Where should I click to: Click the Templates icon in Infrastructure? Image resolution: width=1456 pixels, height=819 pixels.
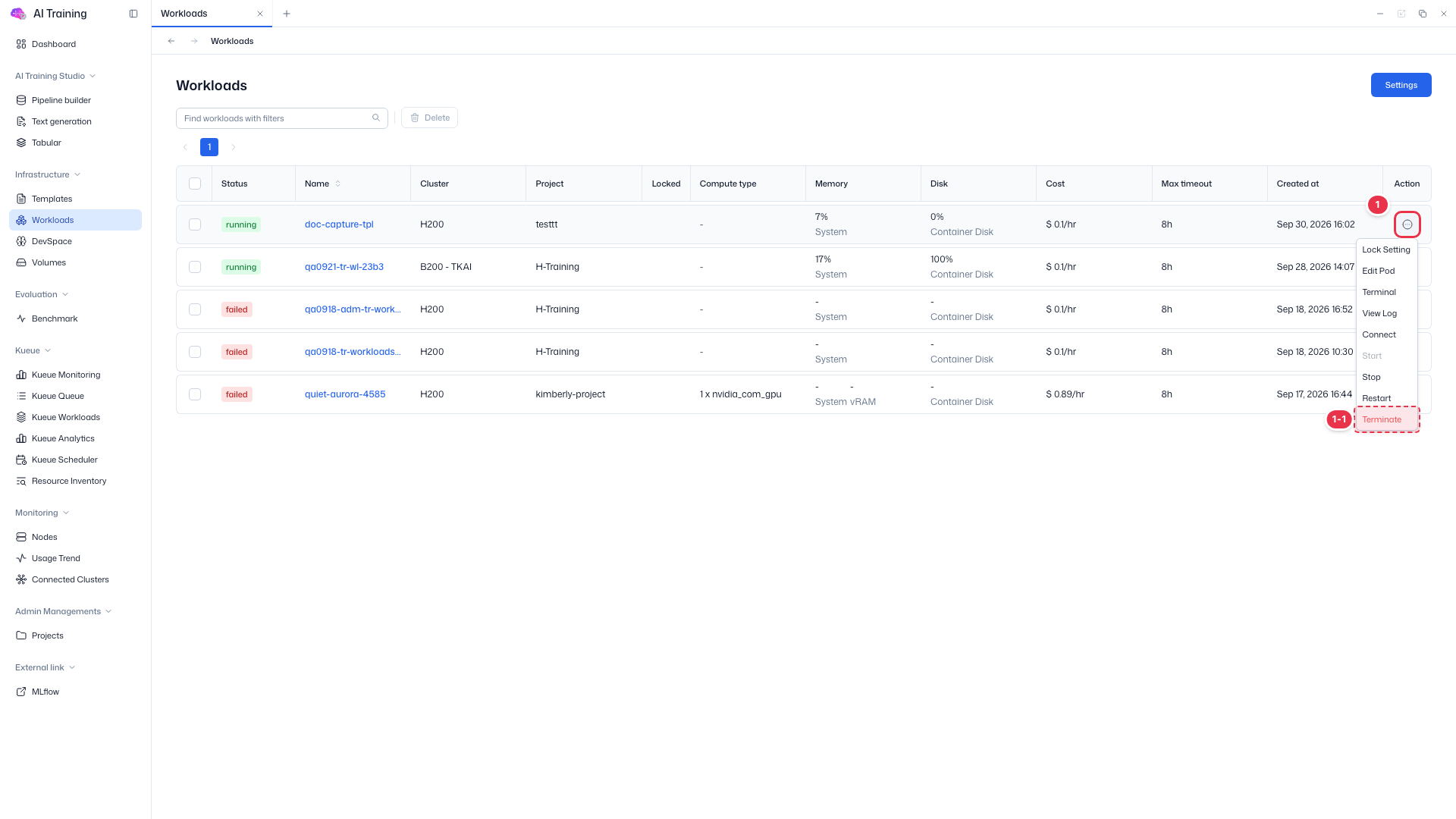21,199
